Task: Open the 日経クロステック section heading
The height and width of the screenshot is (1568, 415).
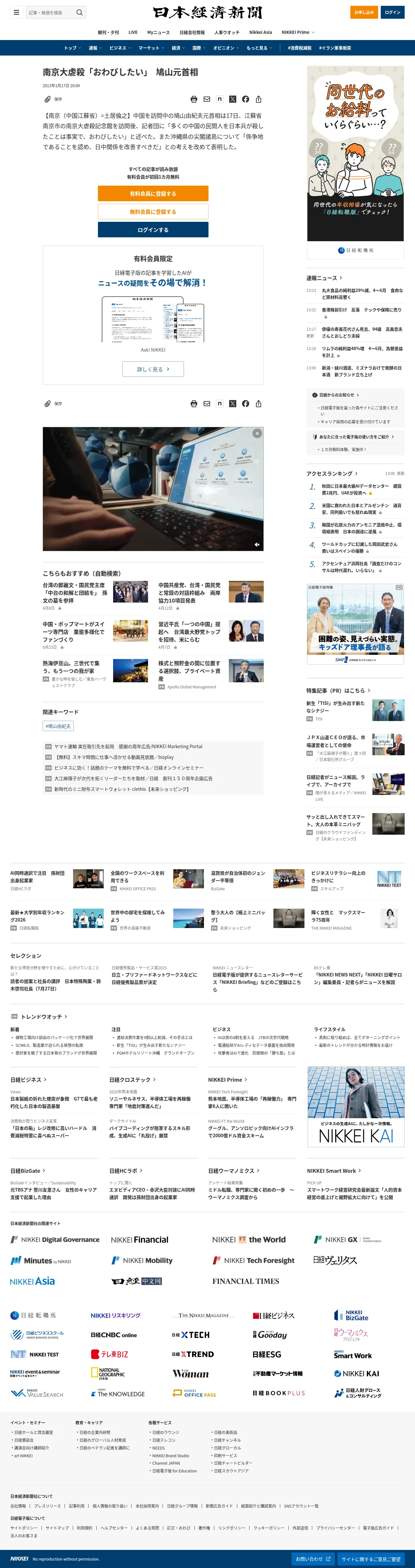Action: tap(132, 1080)
